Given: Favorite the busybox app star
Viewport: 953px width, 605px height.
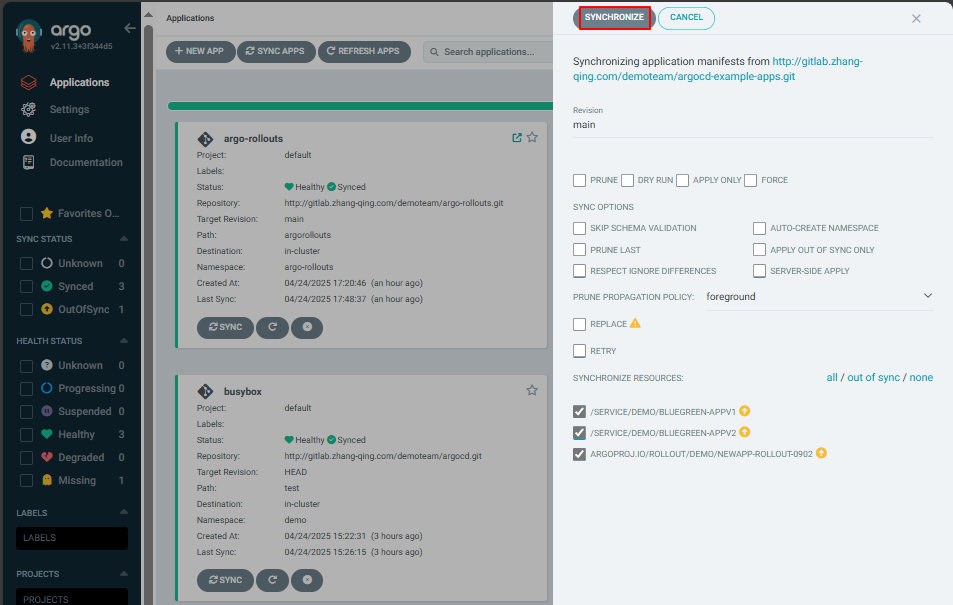Looking at the screenshot, I should tap(532, 390).
